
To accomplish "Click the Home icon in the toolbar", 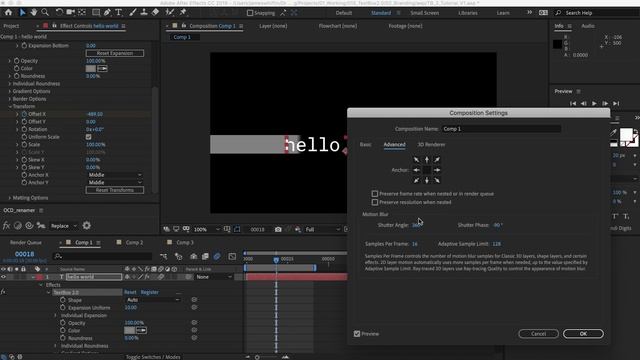I will 8,13.
